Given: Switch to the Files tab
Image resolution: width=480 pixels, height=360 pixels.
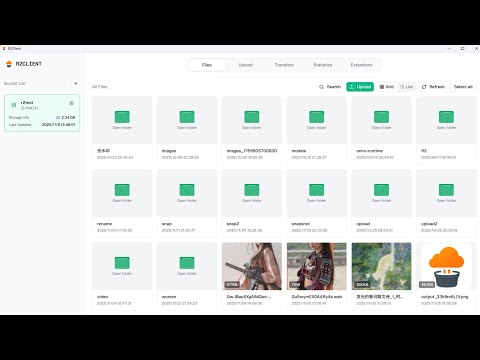Looking at the screenshot, I should [x=207, y=65].
